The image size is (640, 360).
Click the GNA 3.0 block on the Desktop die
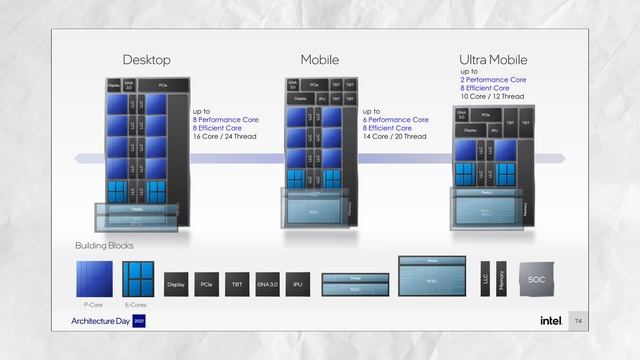click(x=129, y=86)
